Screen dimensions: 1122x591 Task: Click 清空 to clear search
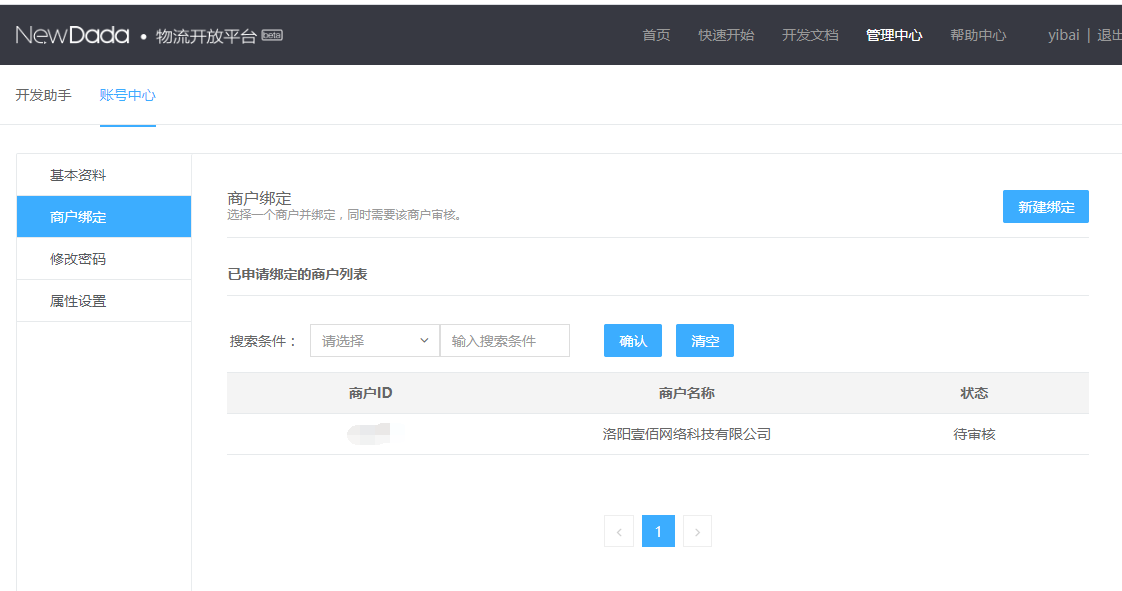tap(704, 341)
